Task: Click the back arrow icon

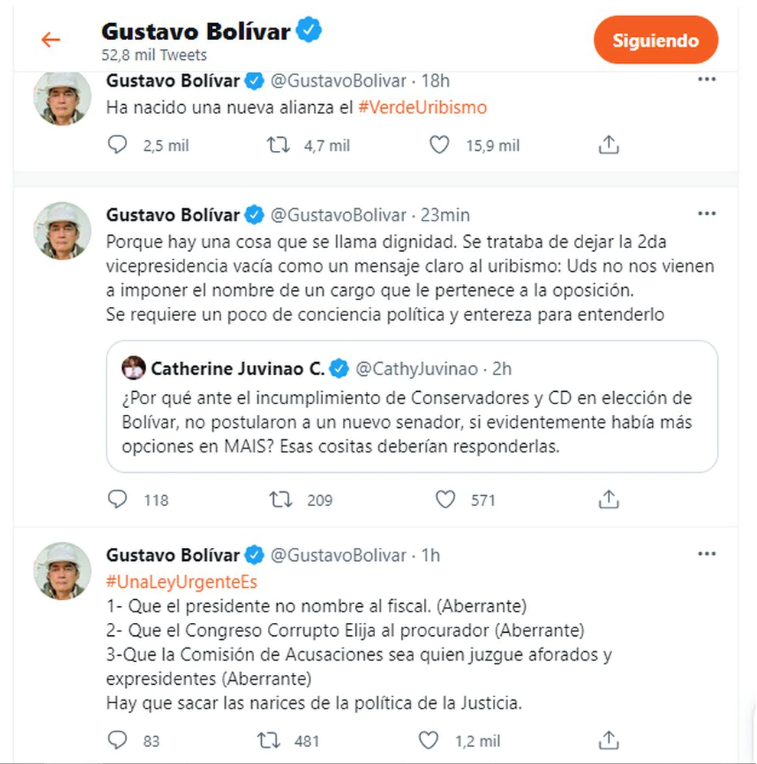Action: click(x=50, y=40)
